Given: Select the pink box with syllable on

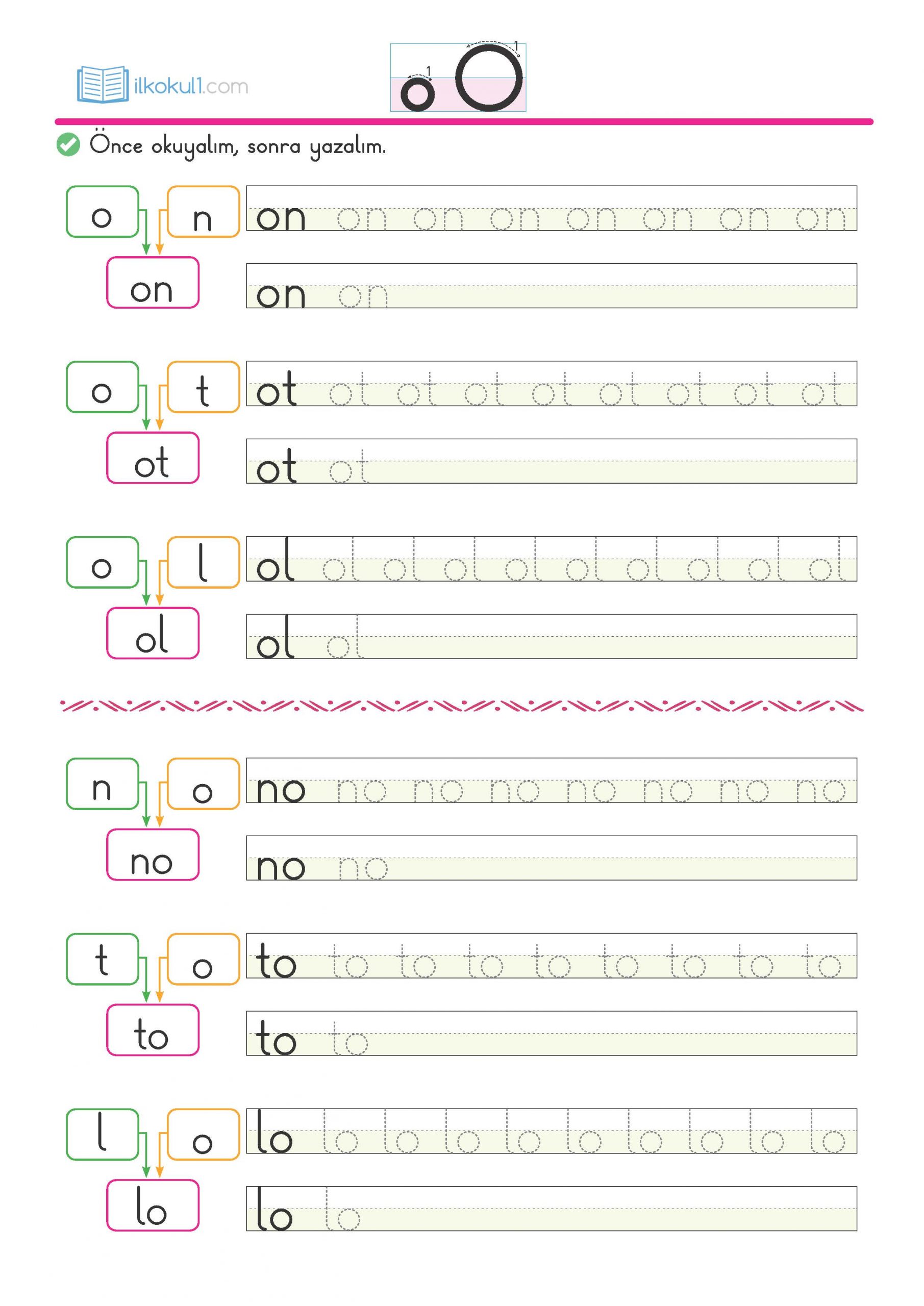Looking at the screenshot, I should (x=153, y=283).
